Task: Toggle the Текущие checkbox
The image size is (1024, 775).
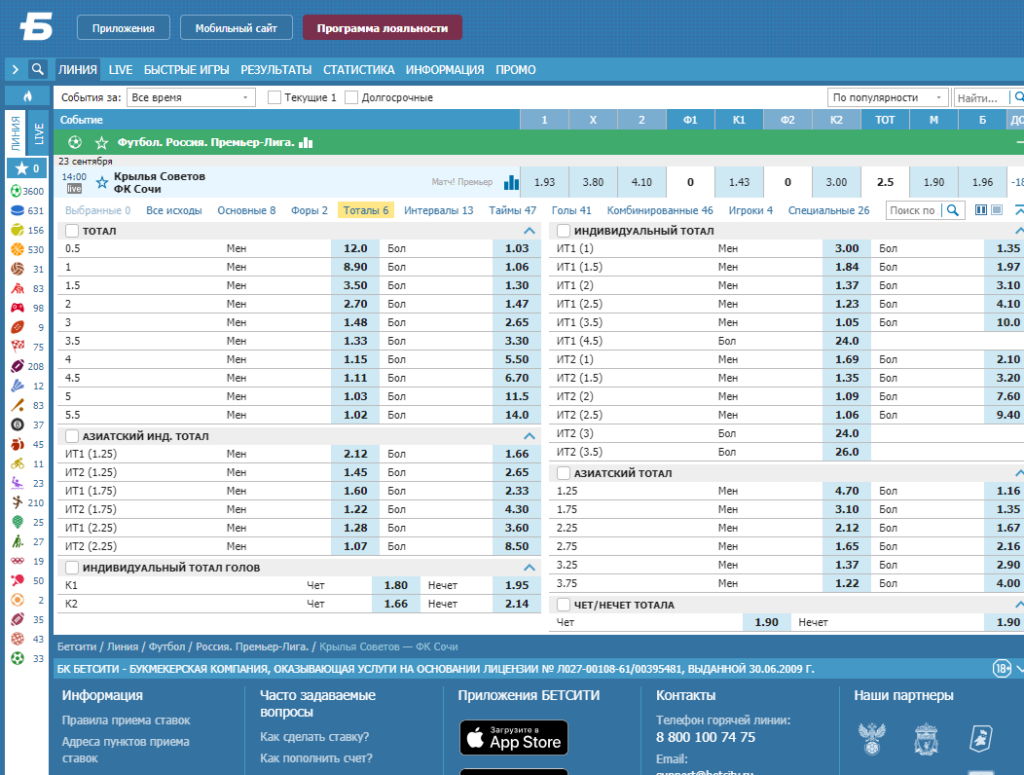Action: click(x=274, y=97)
